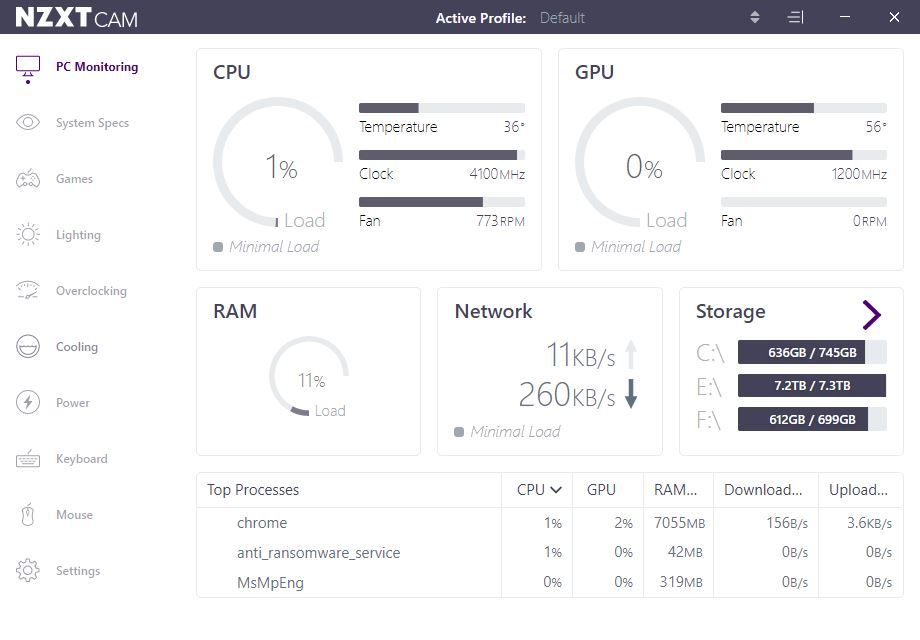Open the Active Profile switcher arrows
The image size is (920, 640).
tap(755, 18)
